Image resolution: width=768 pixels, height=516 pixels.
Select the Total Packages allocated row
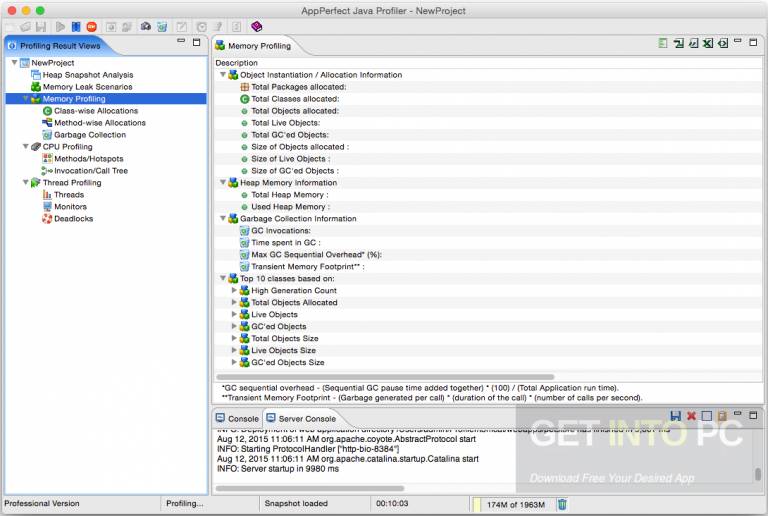click(x=487, y=87)
